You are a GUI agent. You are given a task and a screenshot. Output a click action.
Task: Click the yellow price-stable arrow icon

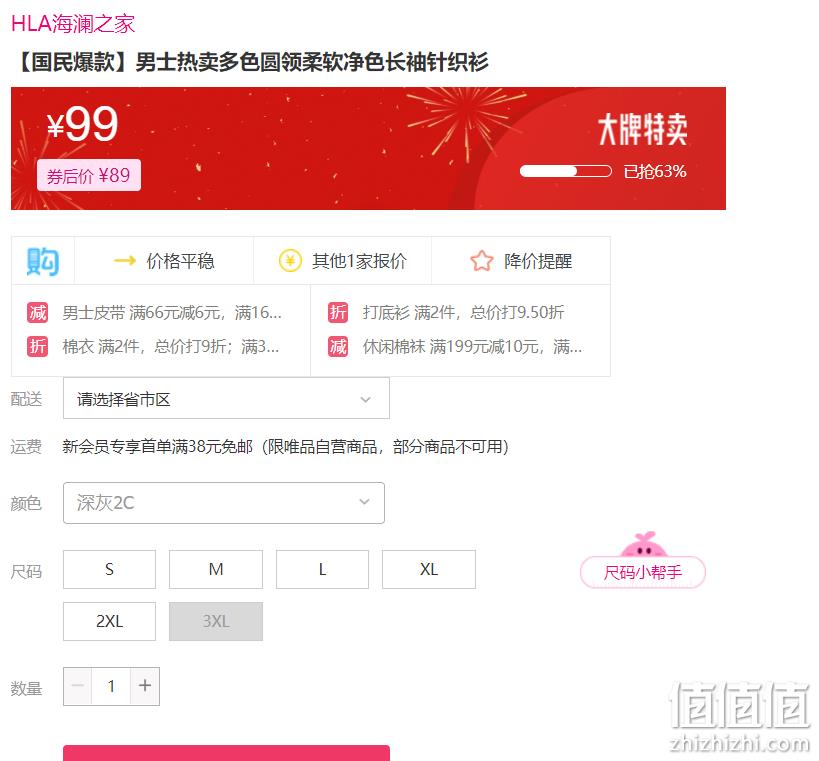(125, 260)
